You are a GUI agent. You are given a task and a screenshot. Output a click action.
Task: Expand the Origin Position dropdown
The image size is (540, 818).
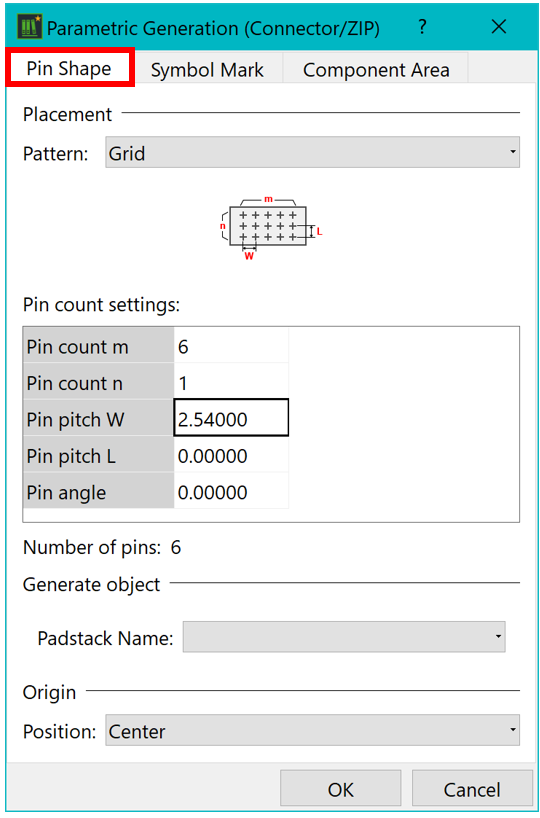click(x=313, y=730)
